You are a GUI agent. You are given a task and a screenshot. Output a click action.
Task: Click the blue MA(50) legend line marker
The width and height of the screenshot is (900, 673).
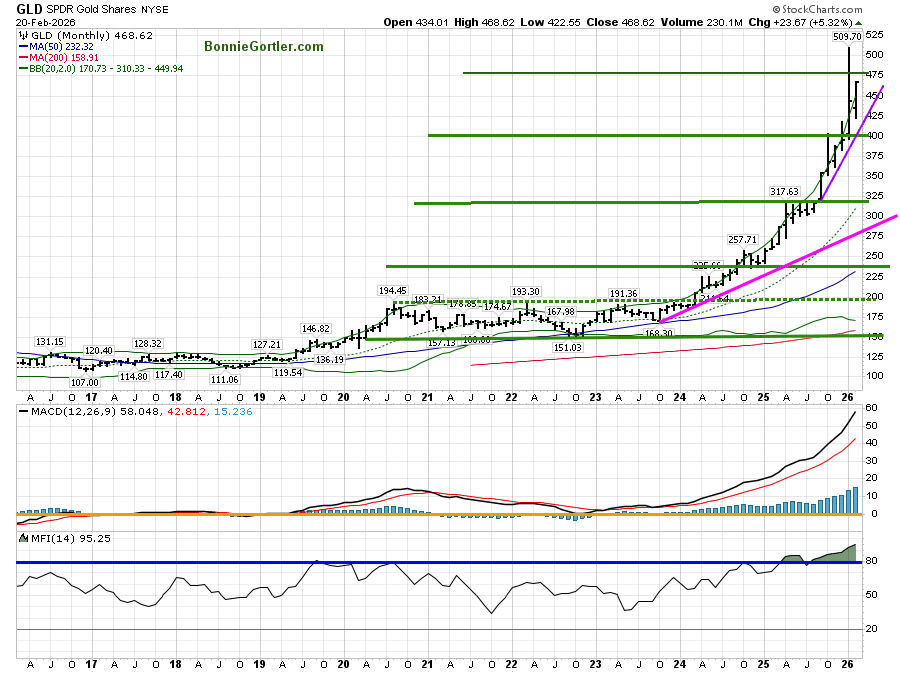(x=22, y=46)
